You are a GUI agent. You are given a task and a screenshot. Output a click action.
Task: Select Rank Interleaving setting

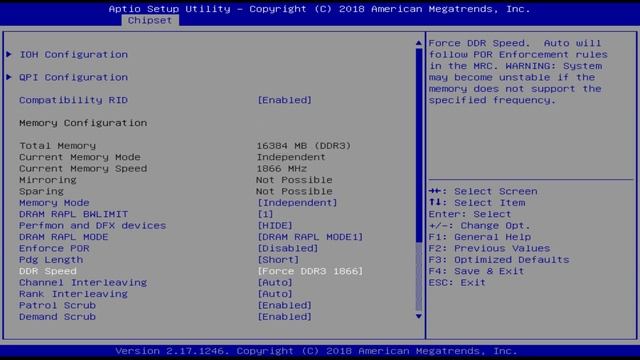tap(73, 294)
